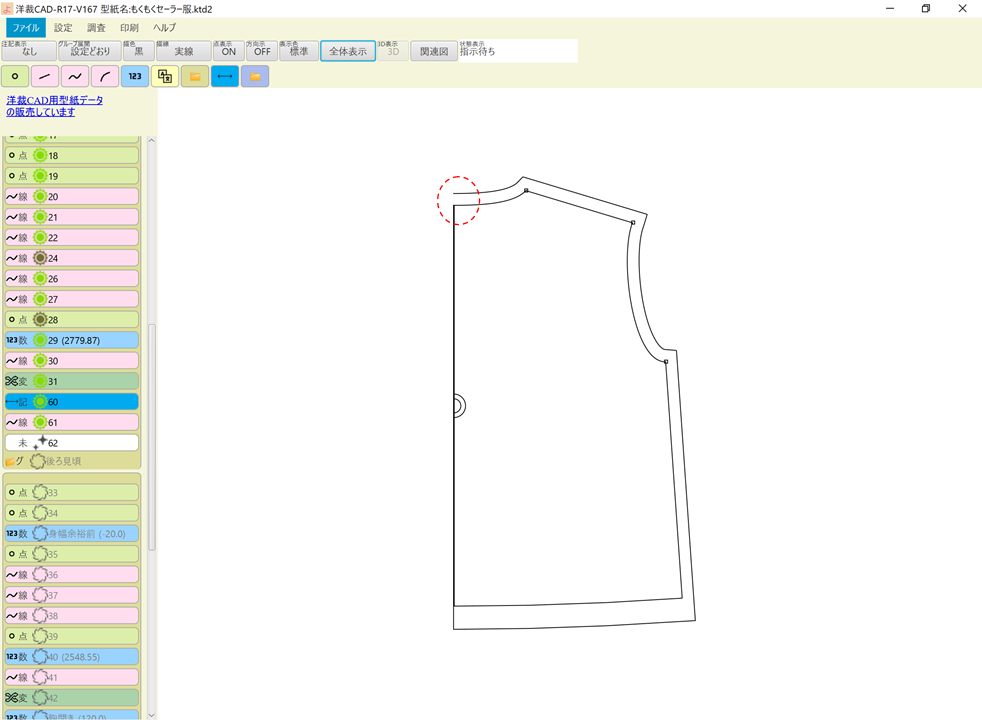The height and width of the screenshot is (720, 982).
Task: Select point row 39
Action: click(72, 636)
